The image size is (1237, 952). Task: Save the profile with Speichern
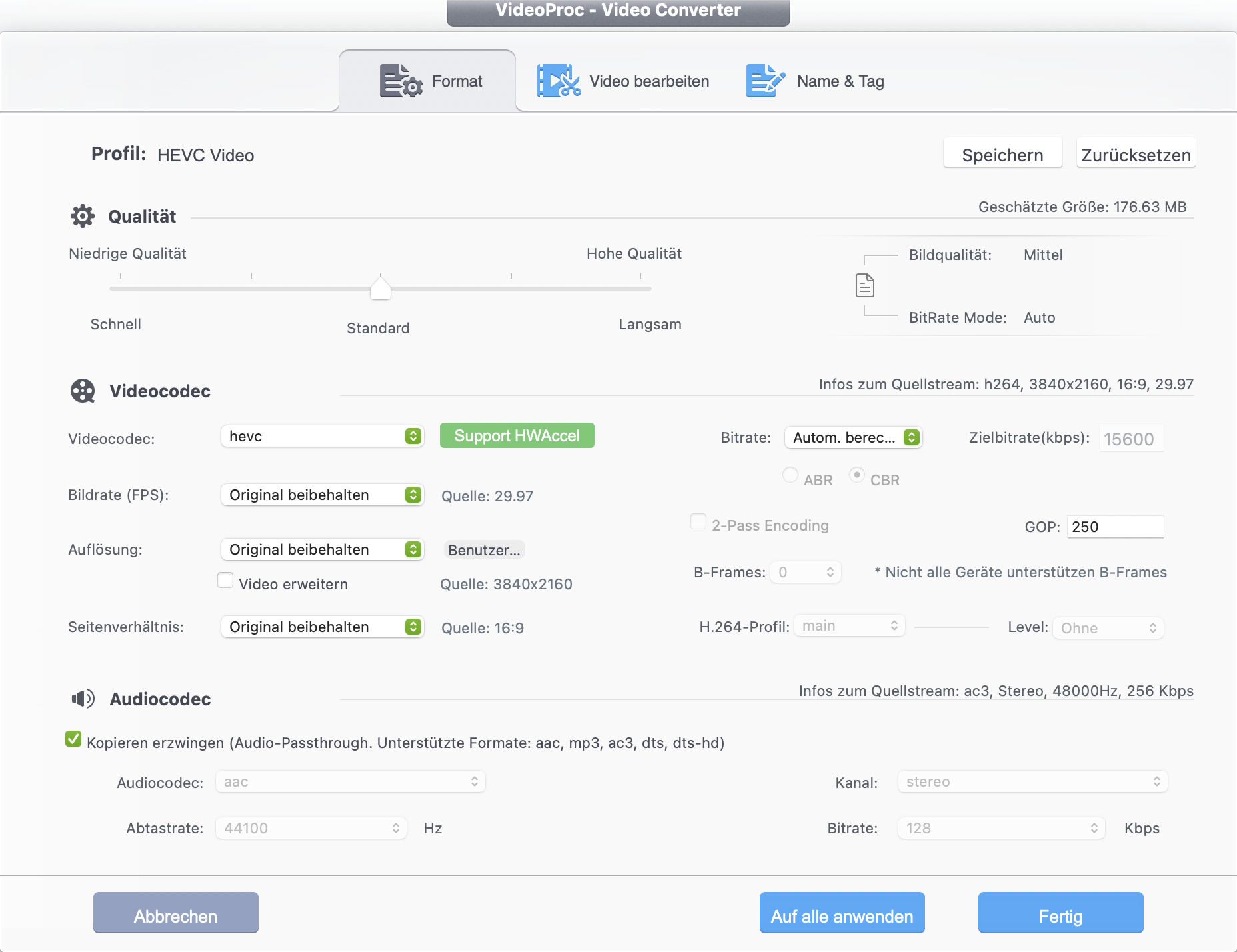1002,155
